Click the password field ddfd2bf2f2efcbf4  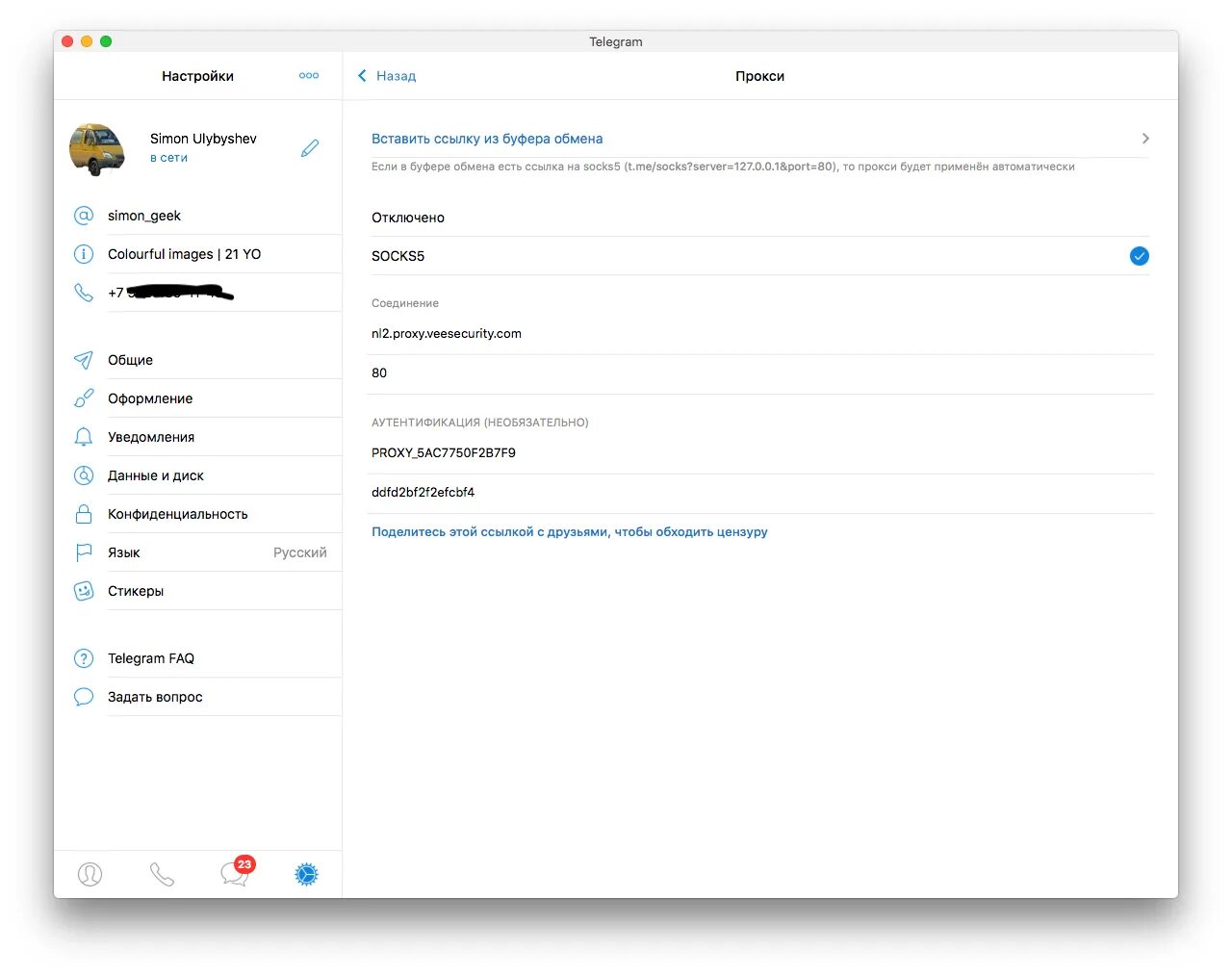[x=760, y=493]
